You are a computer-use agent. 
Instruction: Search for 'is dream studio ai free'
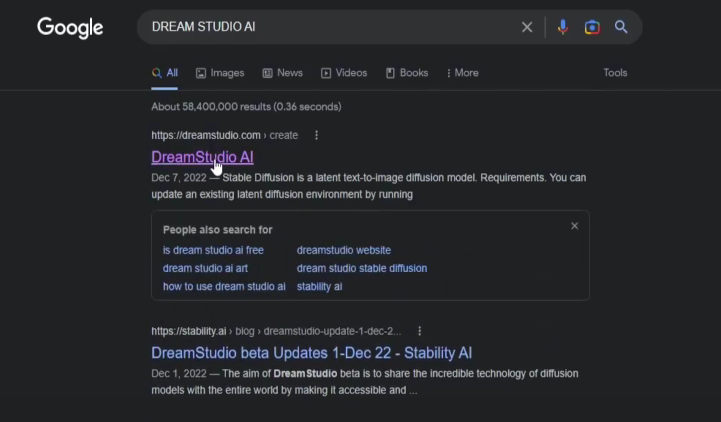point(213,250)
